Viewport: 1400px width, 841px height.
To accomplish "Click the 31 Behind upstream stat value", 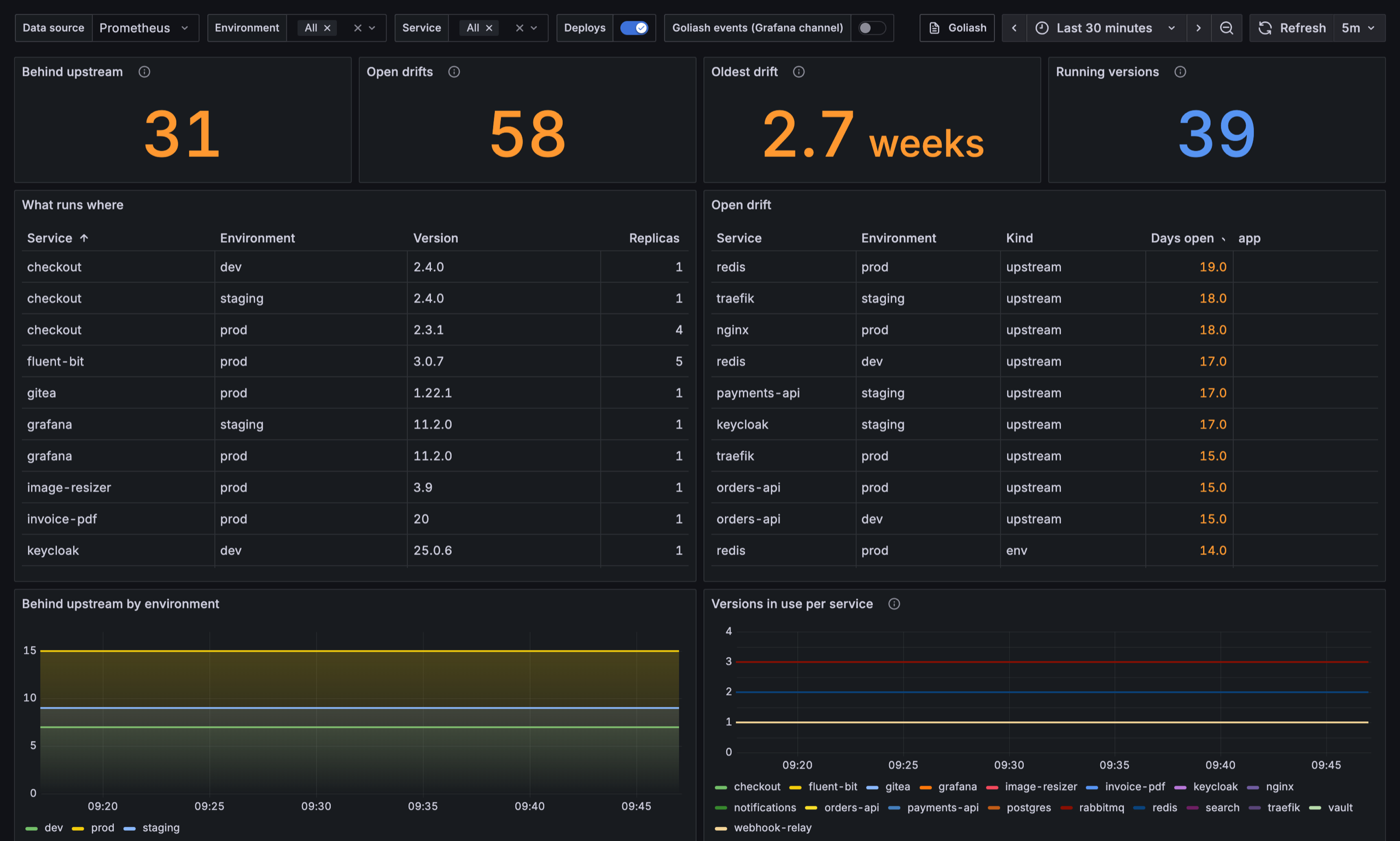I will point(182,134).
